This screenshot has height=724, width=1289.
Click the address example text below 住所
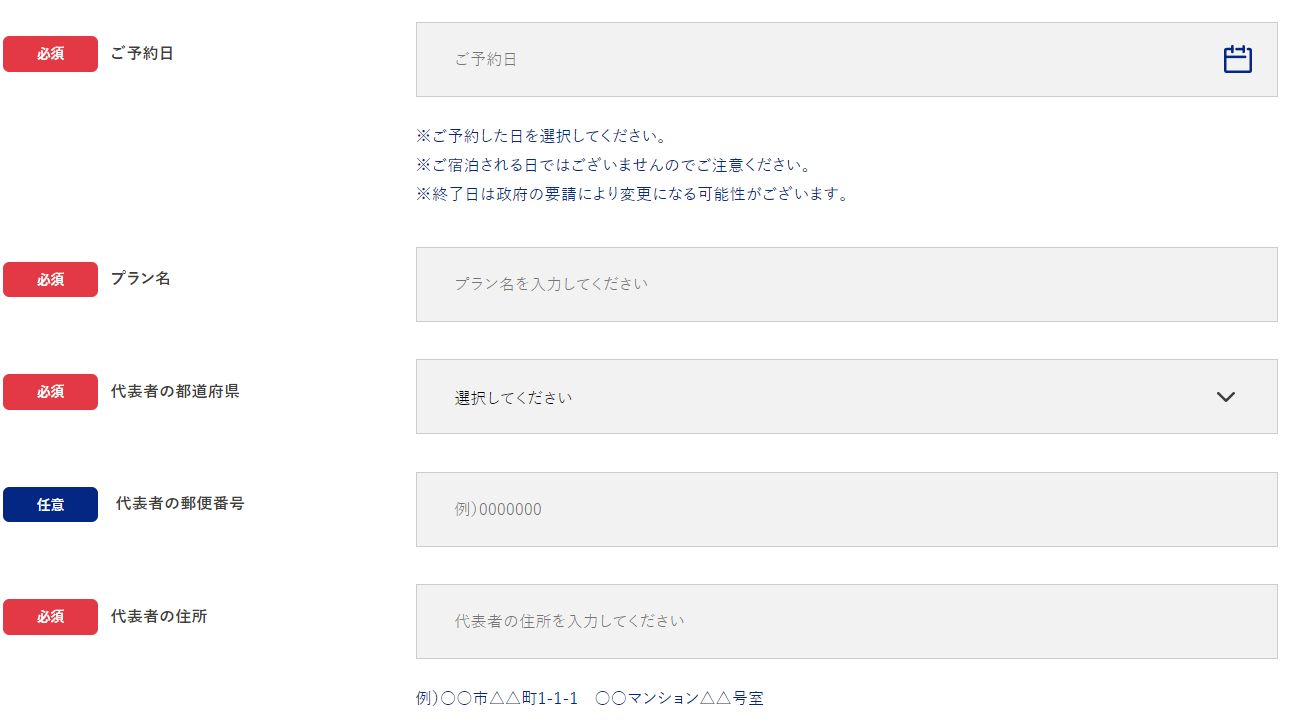589,698
